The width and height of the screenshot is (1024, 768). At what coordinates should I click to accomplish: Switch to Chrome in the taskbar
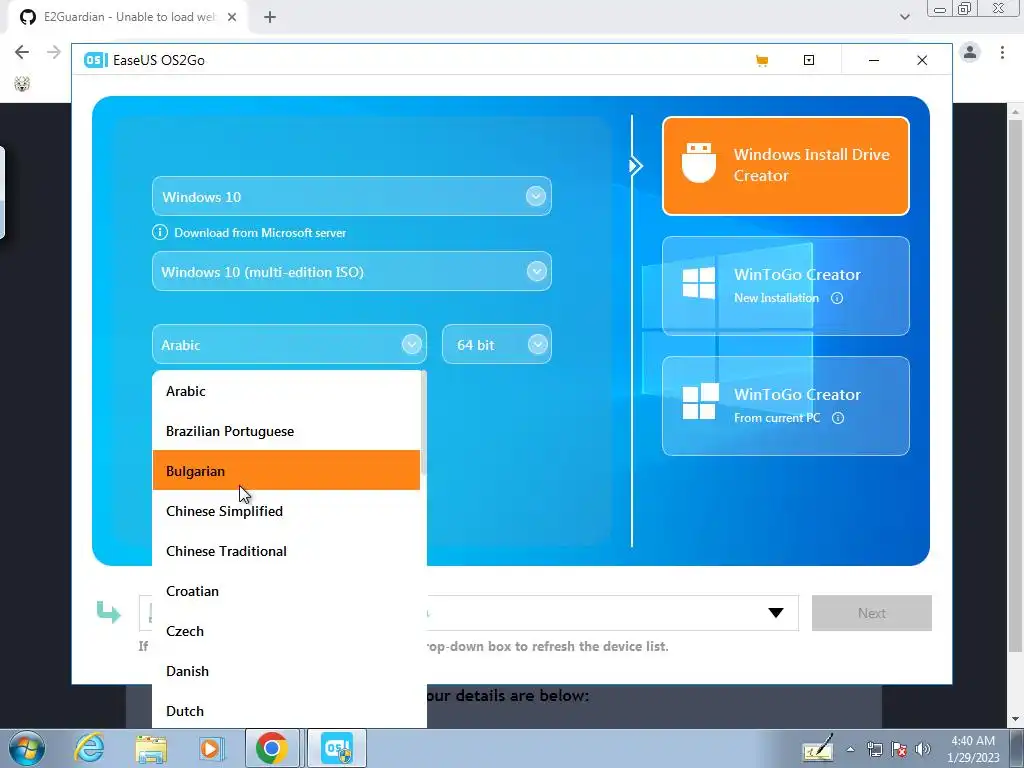[272, 748]
